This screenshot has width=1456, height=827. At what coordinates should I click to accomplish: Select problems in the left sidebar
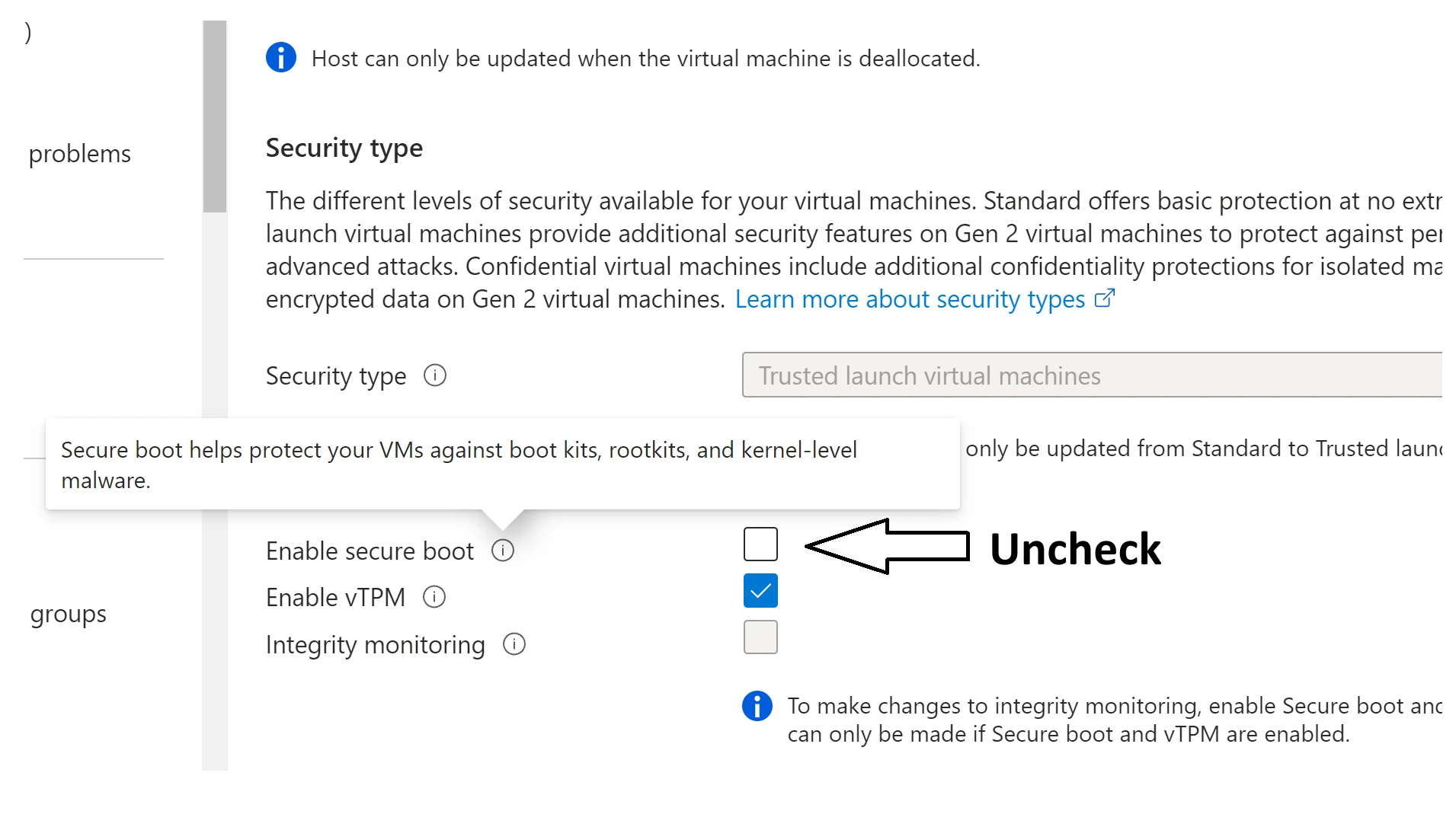[x=79, y=153]
